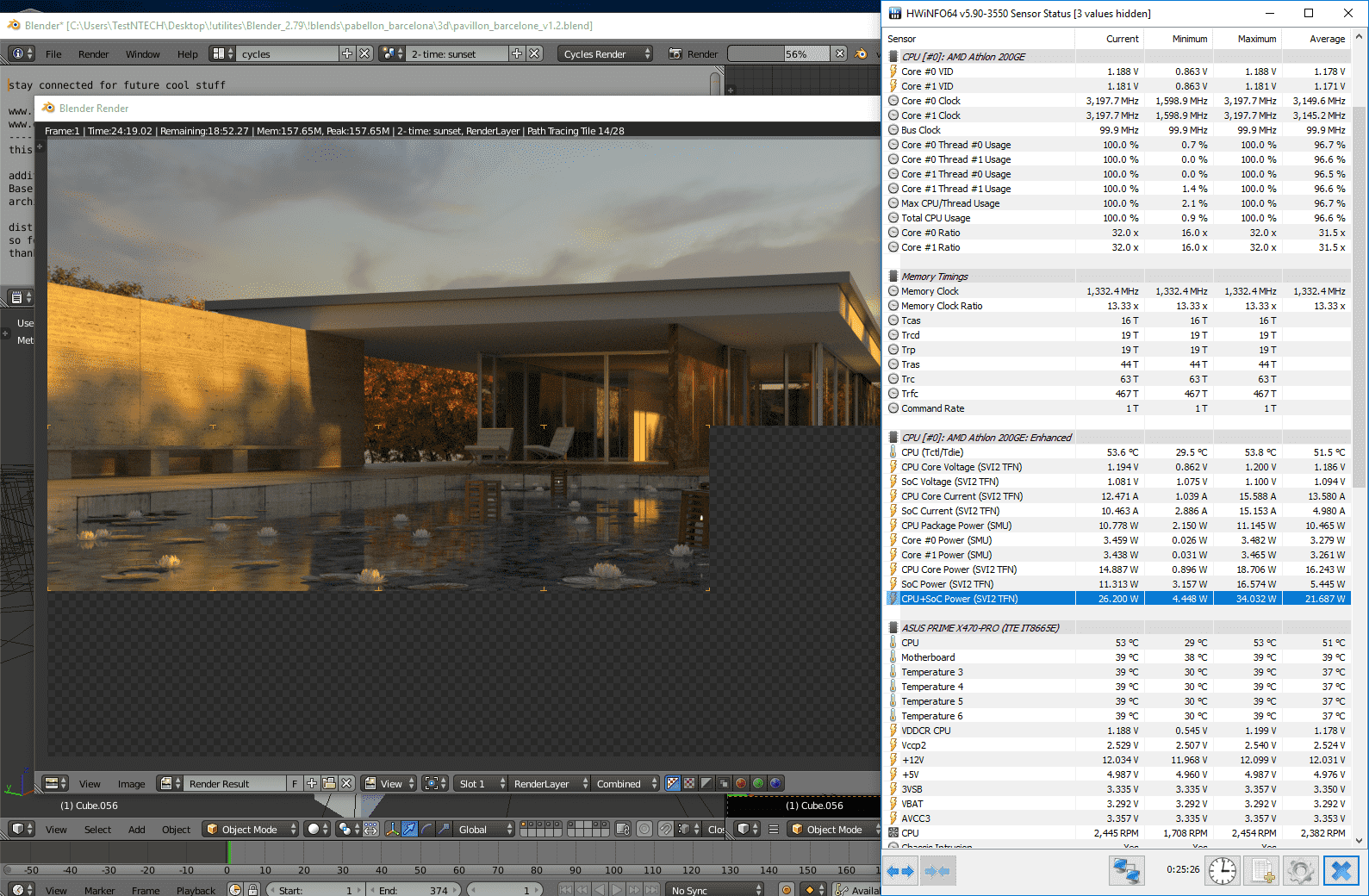Open the Object Mode selector dropdown
The image size is (1369, 896).
point(251,829)
